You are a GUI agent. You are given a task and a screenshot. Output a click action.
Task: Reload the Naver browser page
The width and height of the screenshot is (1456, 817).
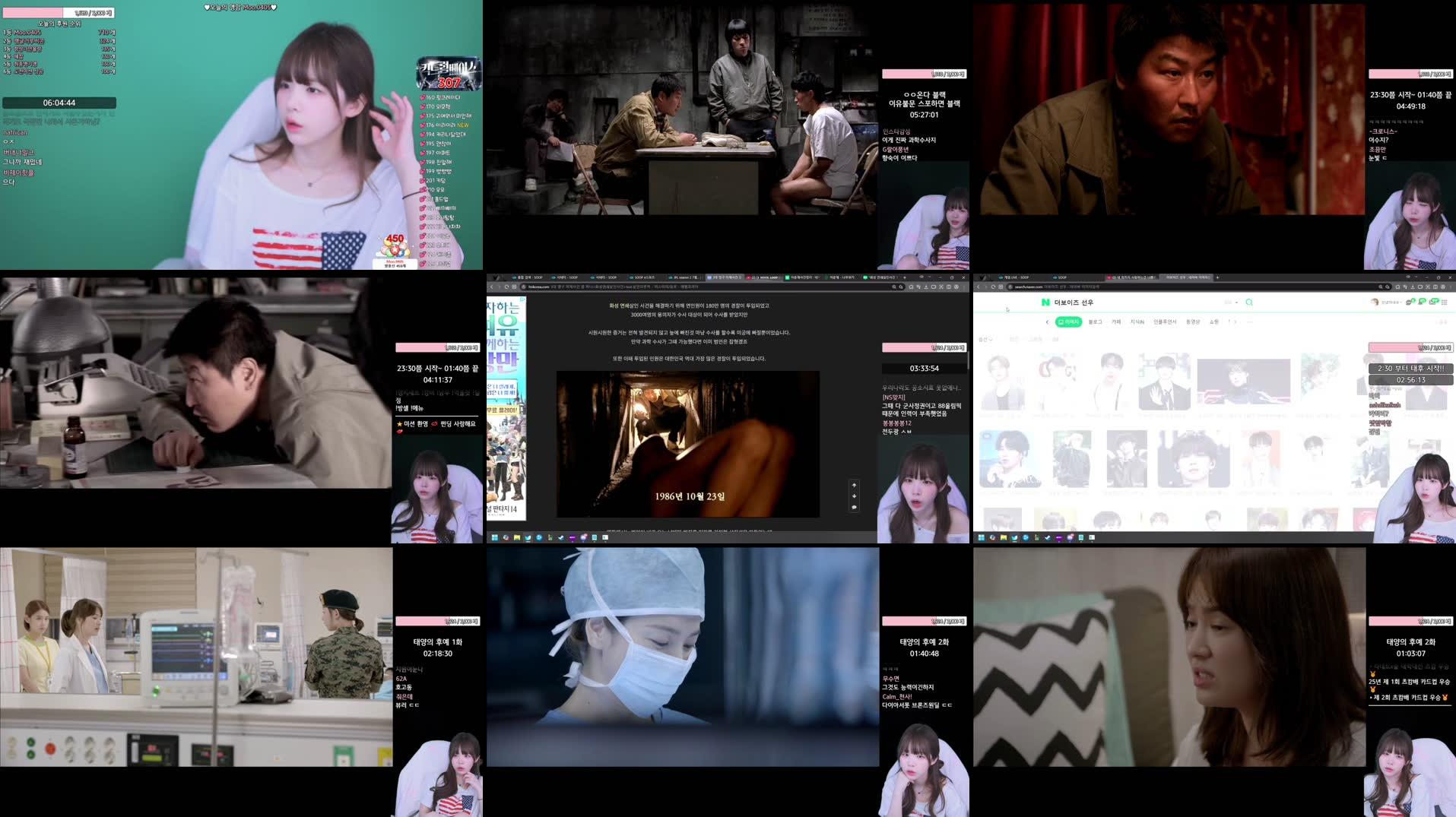click(993, 287)
